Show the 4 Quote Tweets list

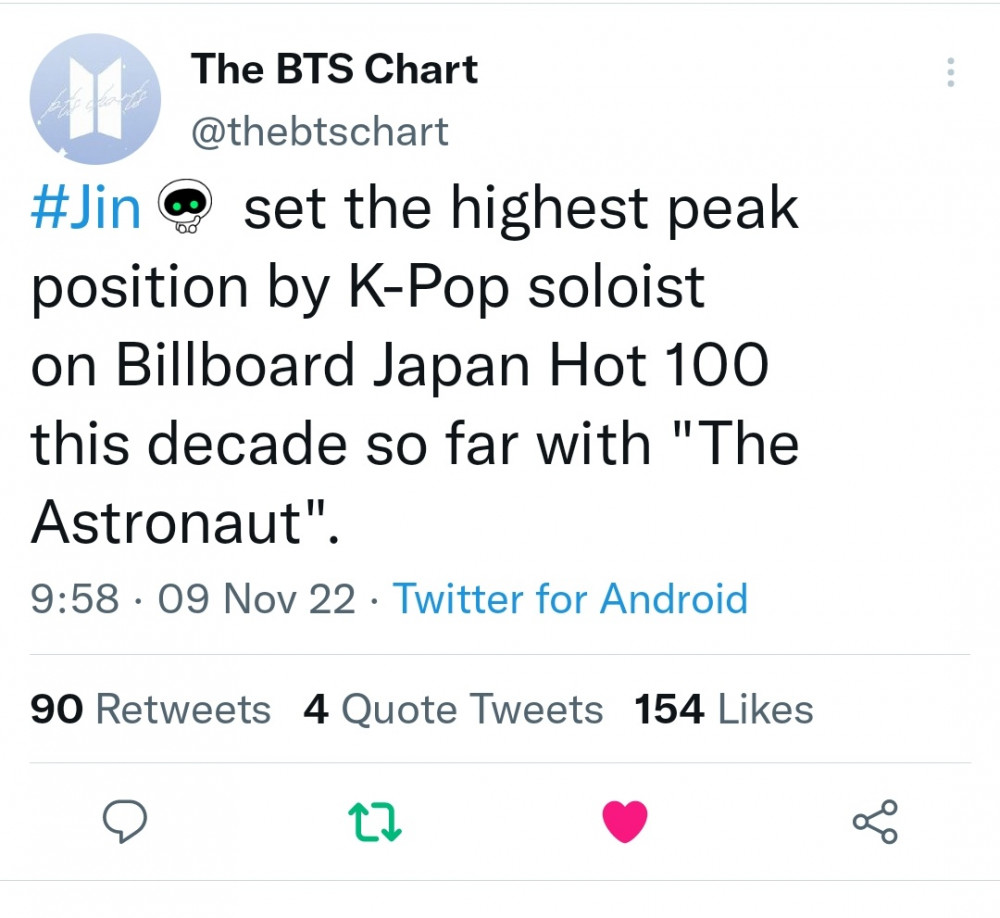453,709
